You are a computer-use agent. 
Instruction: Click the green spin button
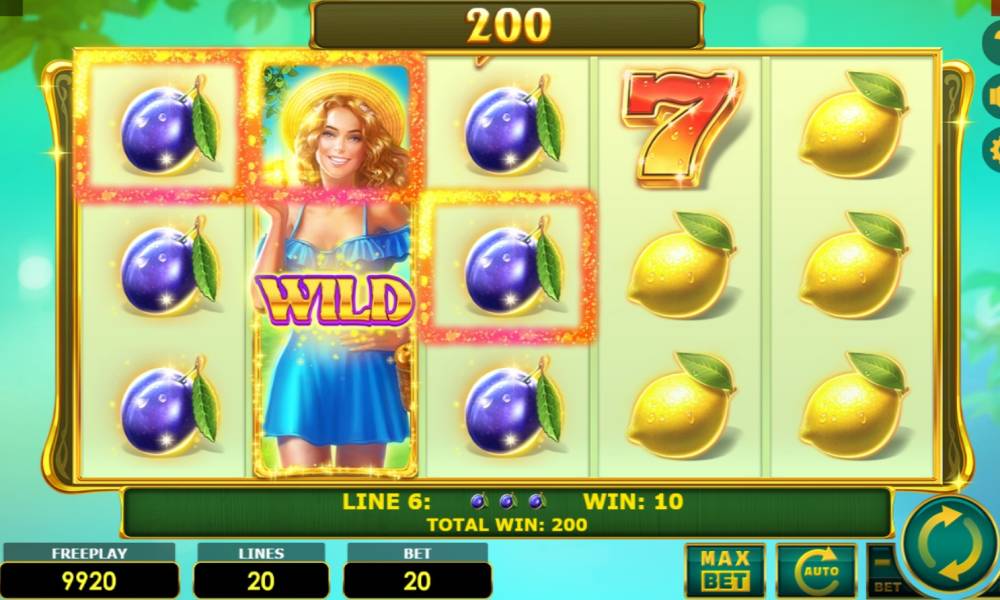click(x=951, y=548)
